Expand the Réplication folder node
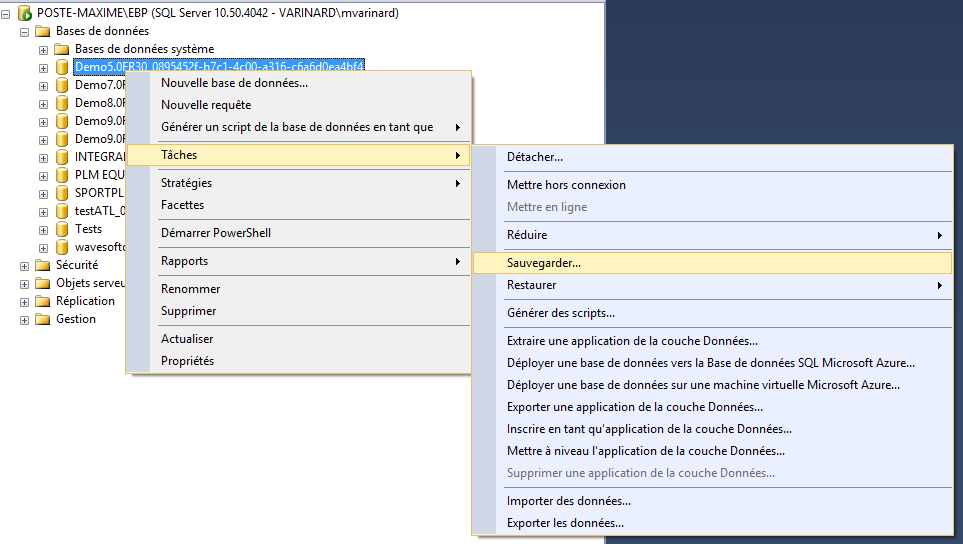This screenshot has width=963, height=544. (x=25, y=301)
